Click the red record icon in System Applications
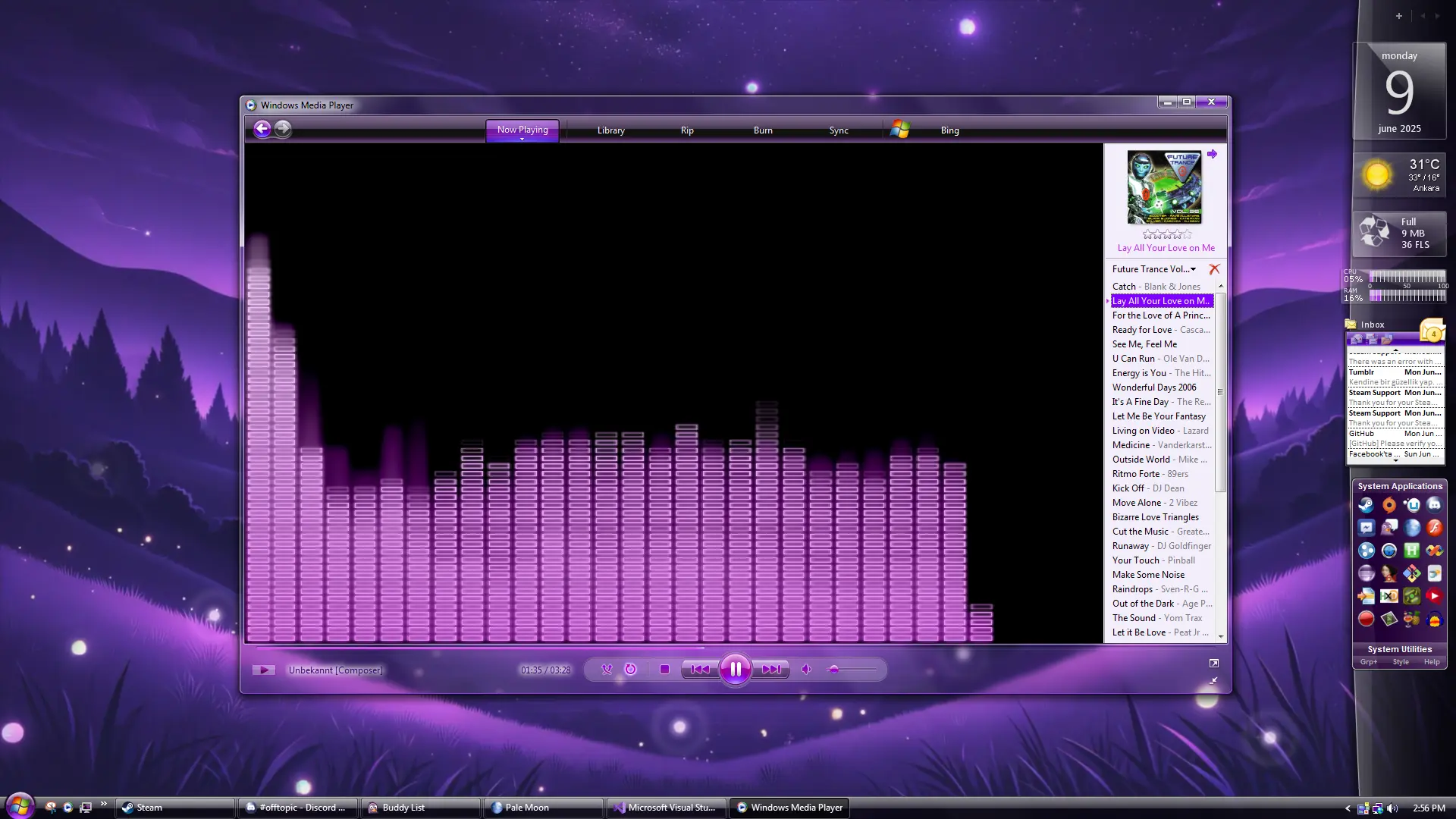The image size is (1456, 819). point(1367,619)
